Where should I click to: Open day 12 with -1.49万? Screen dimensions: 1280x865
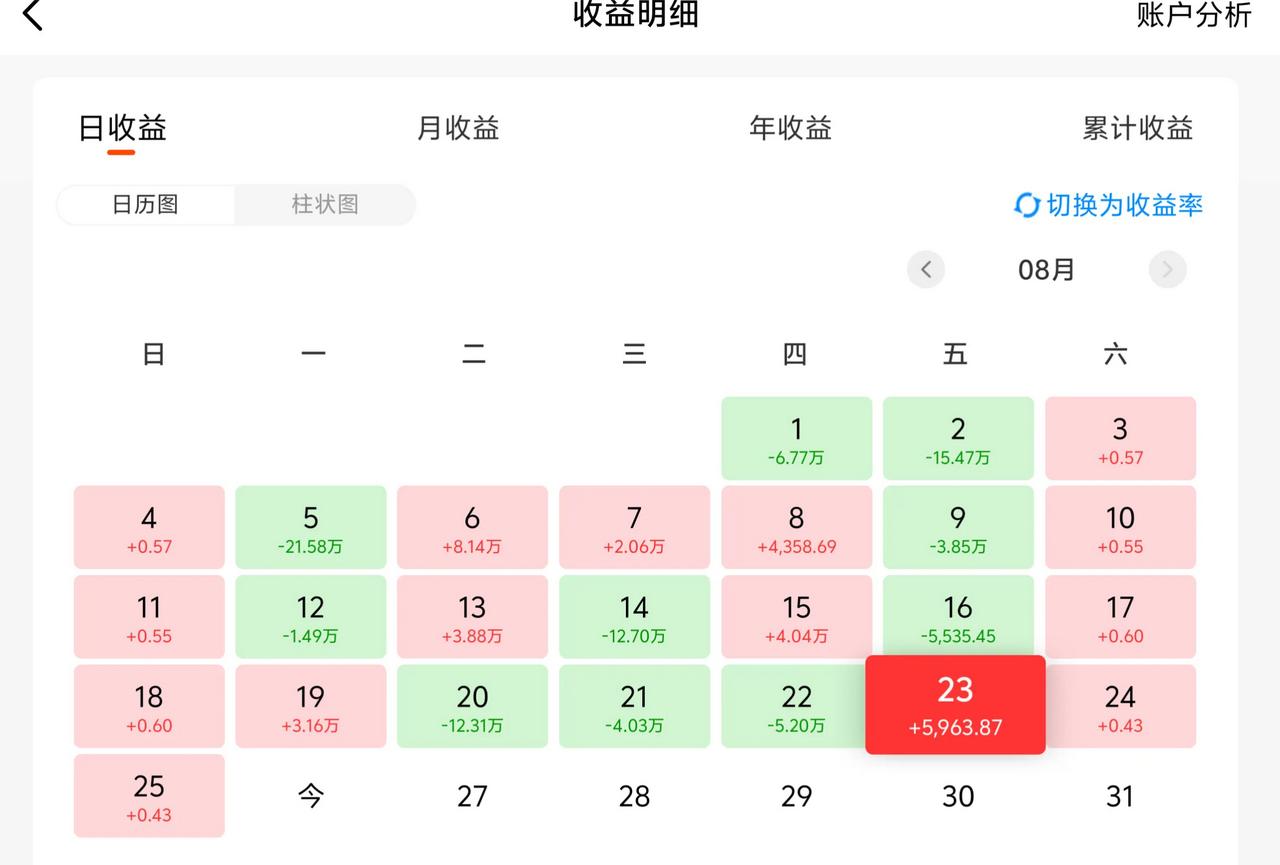tap(311, 616)
